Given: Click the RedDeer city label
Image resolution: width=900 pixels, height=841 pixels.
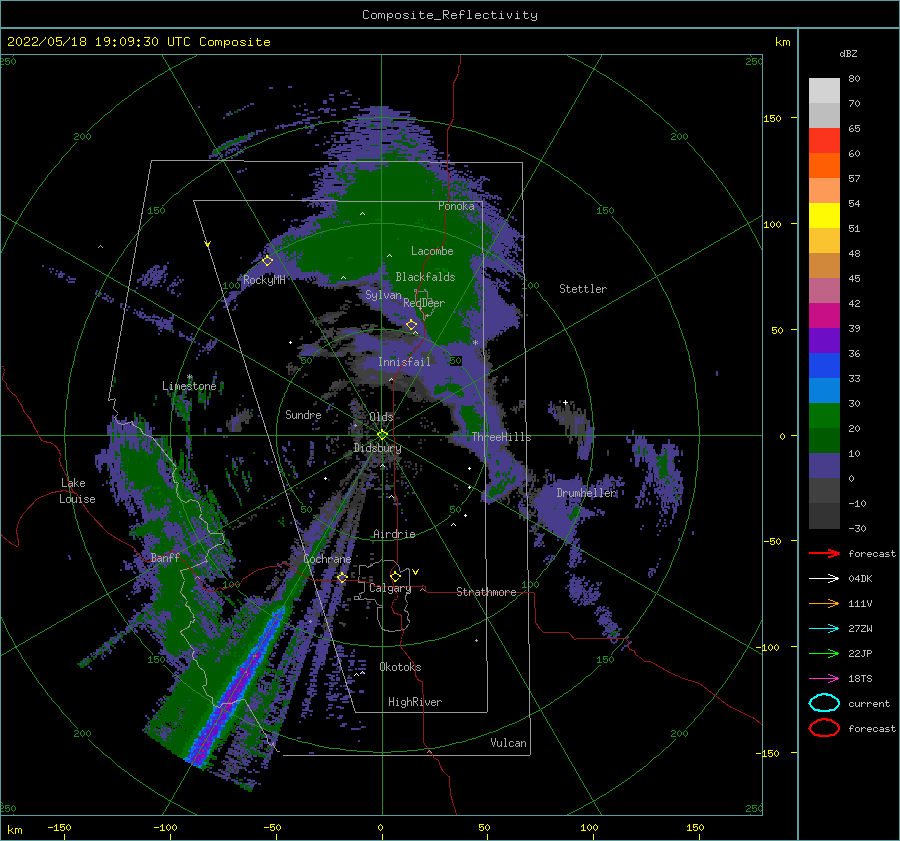Looking at the screenshot, I should pos(424,303).
